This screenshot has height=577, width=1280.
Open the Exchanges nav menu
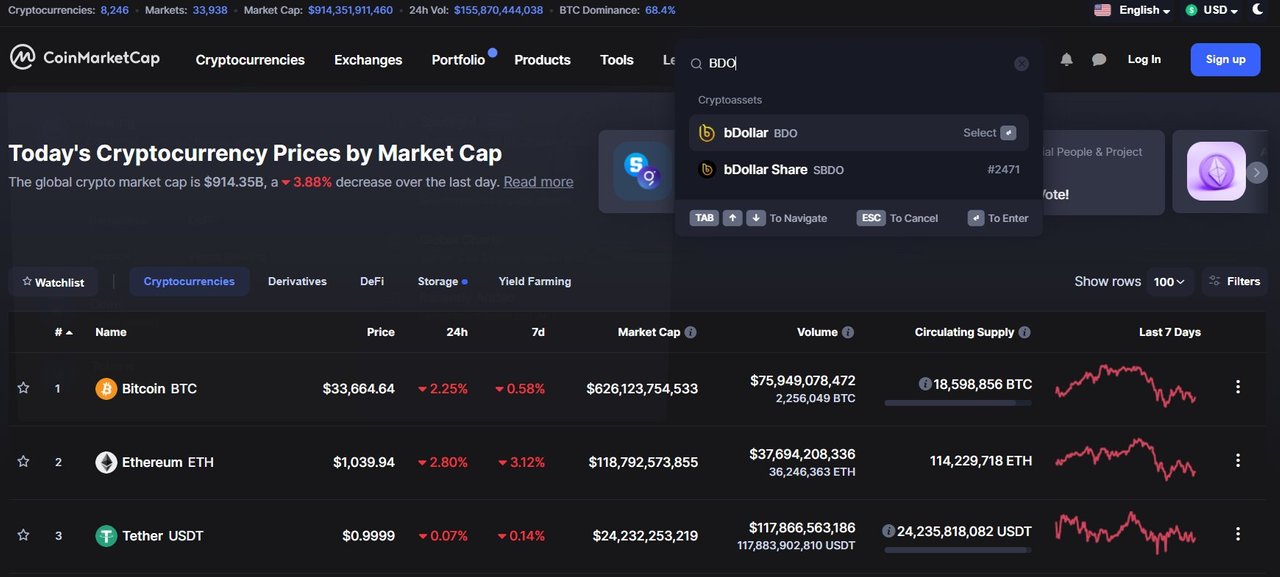coord(368,60)
